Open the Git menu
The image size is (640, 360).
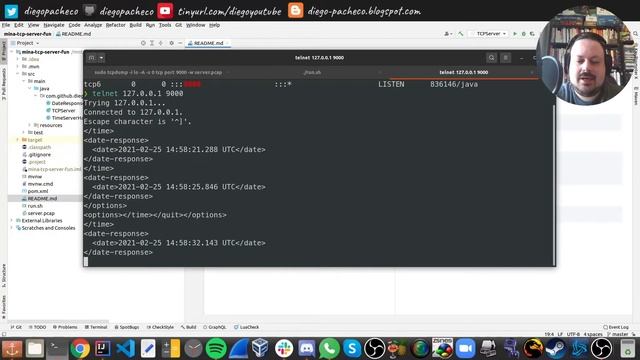[178, 25]
